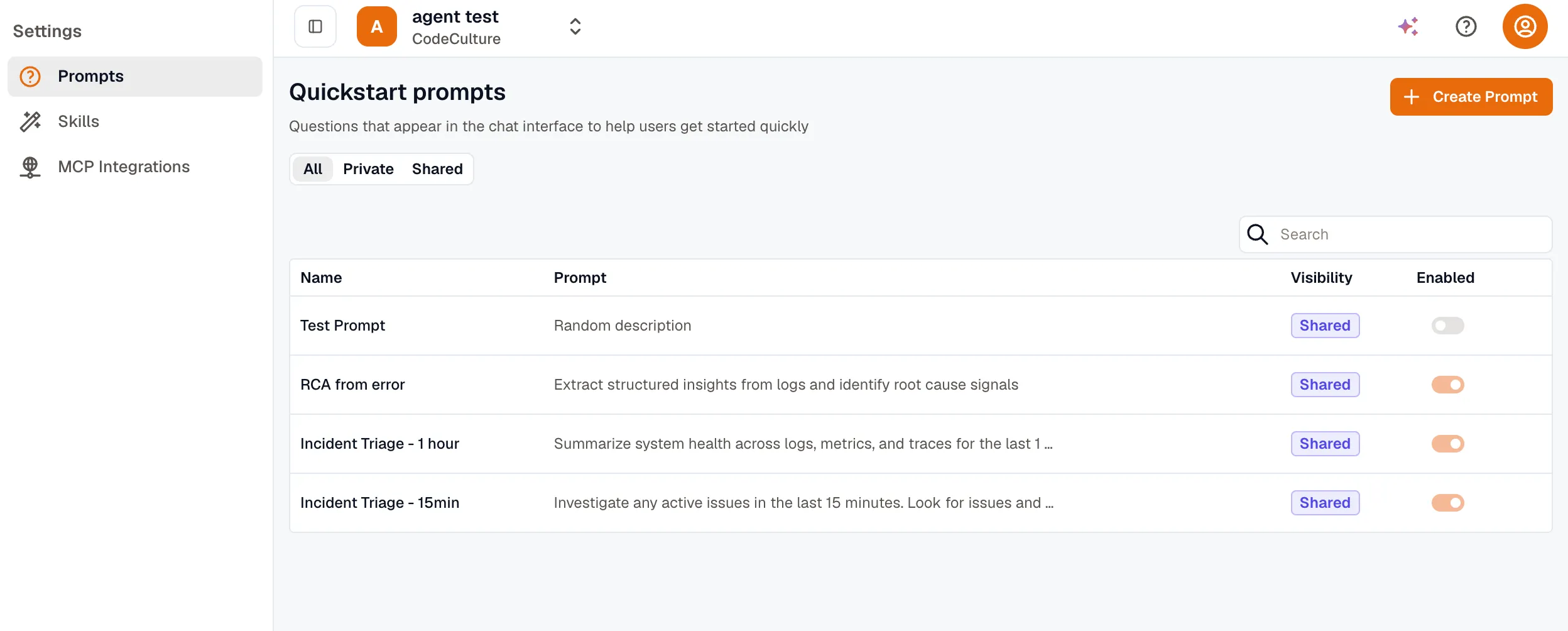Open the user profile avatar
Image resolution: width=1568 pixels, height=631 pixels.
click(1525, 26)
